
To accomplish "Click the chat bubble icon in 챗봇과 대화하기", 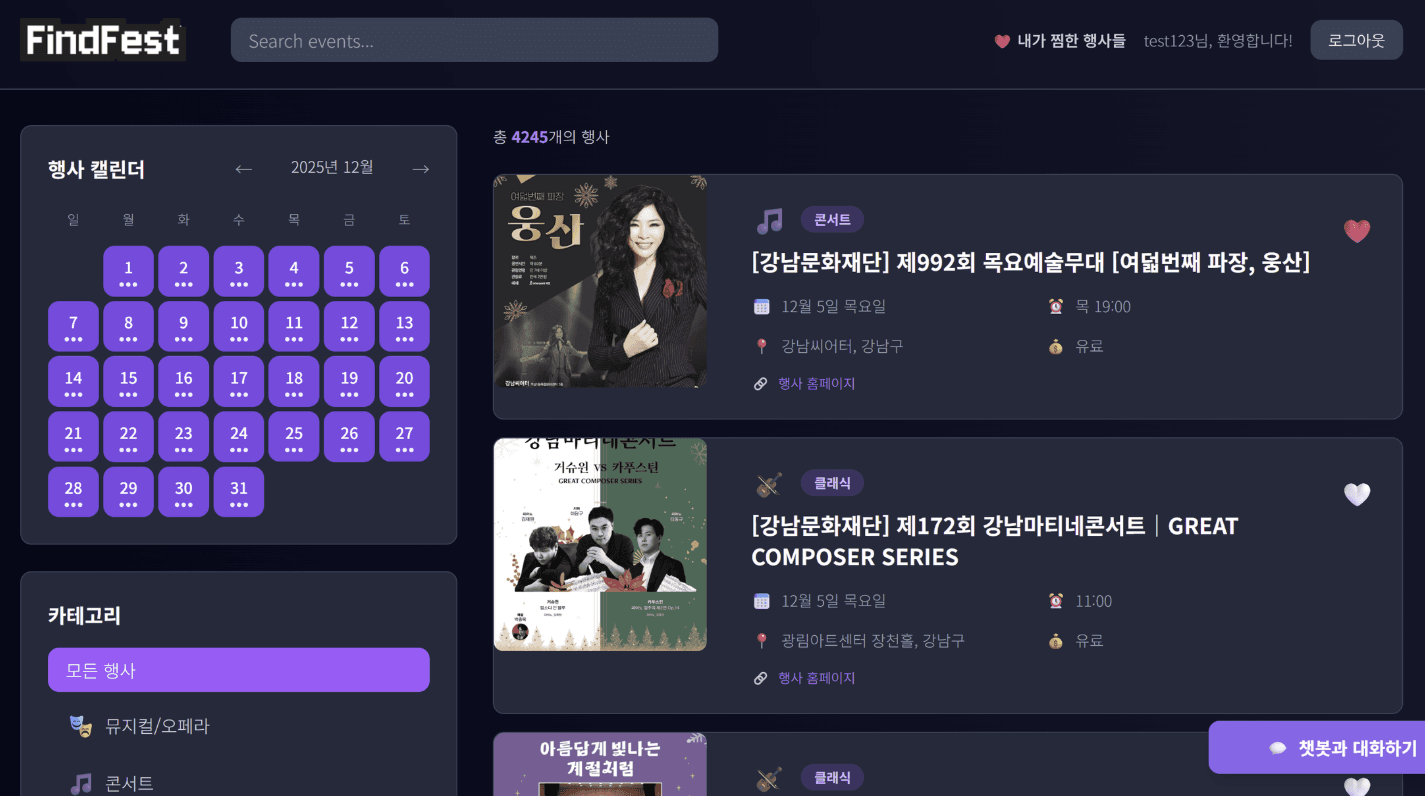I will [1277, 749].
